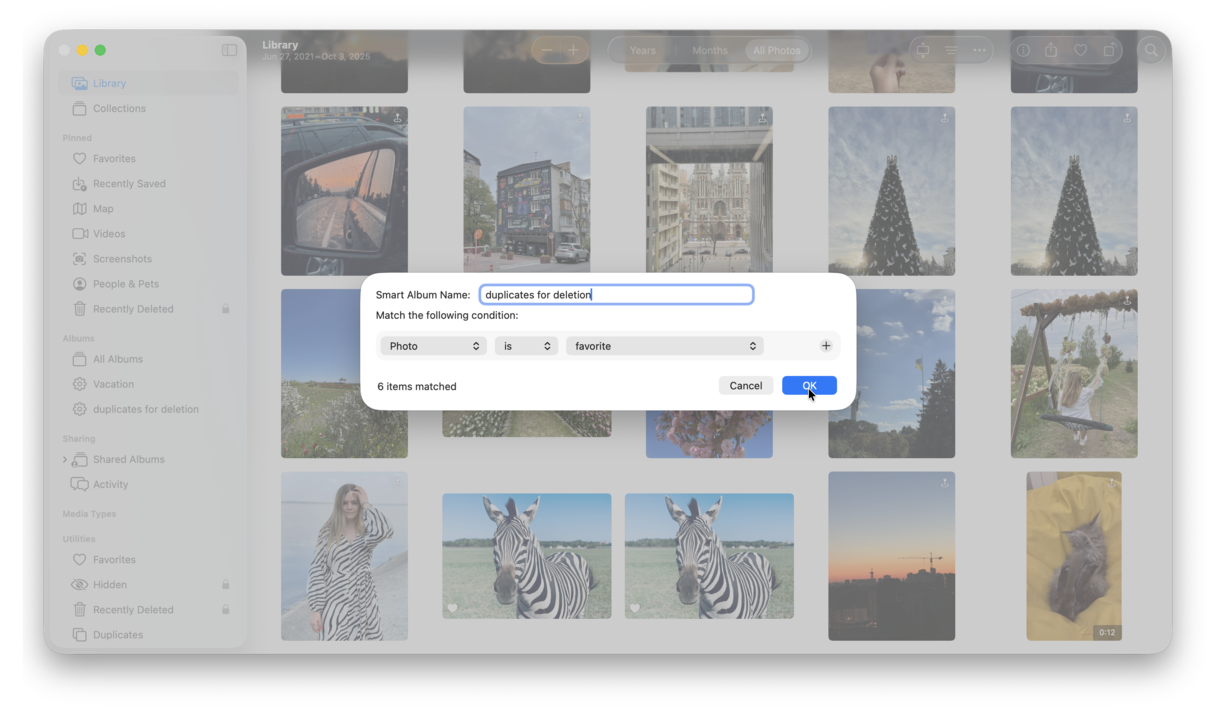The width and height of the screenshot is (1216, 712).
Task: View the Videos media type
Action: 107,233
